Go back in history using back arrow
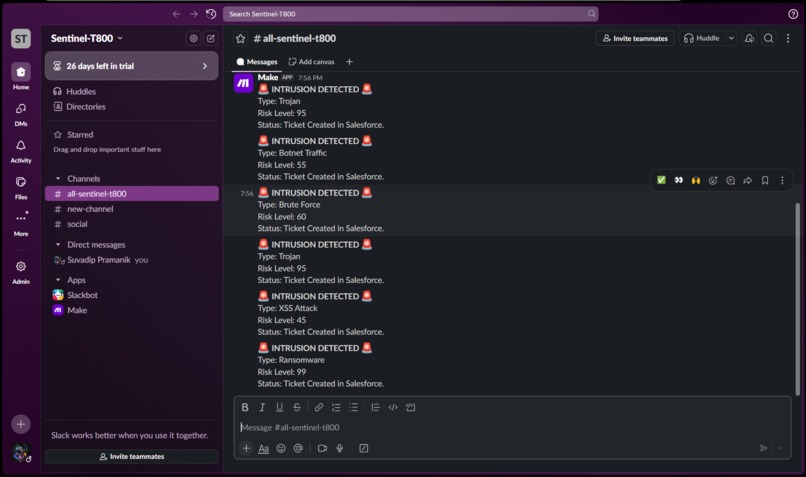The width and height of the screenshot is (806, 477). coord(176,14)
